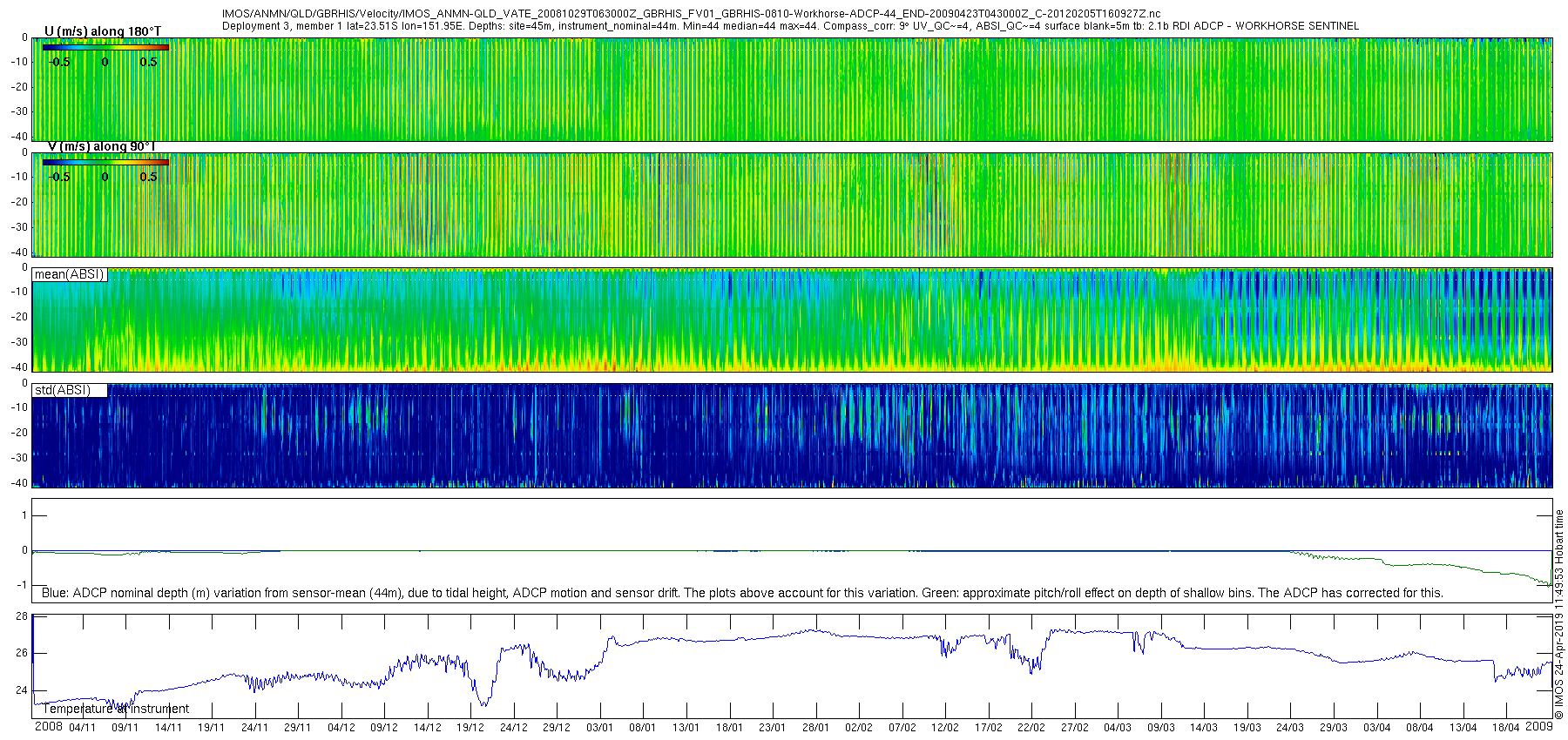Select the 24/12 date tick on time axis

513,728
